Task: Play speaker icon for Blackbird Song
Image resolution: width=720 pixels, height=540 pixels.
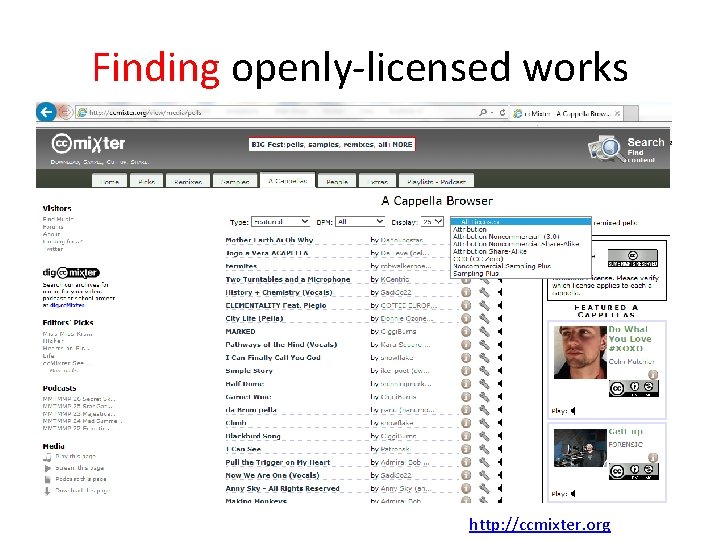Action: pyautogui.click(x=500, y=436)
